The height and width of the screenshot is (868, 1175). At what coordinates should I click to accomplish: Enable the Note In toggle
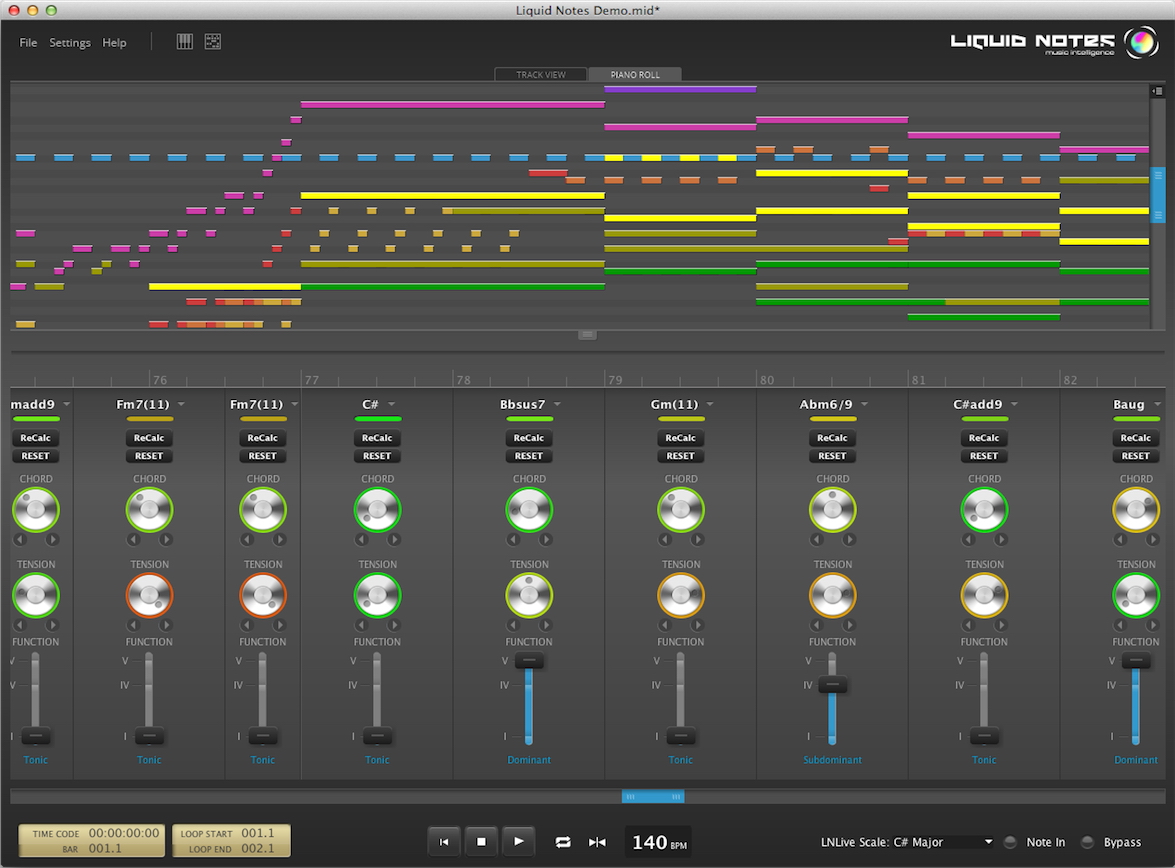coord(1011,842)
